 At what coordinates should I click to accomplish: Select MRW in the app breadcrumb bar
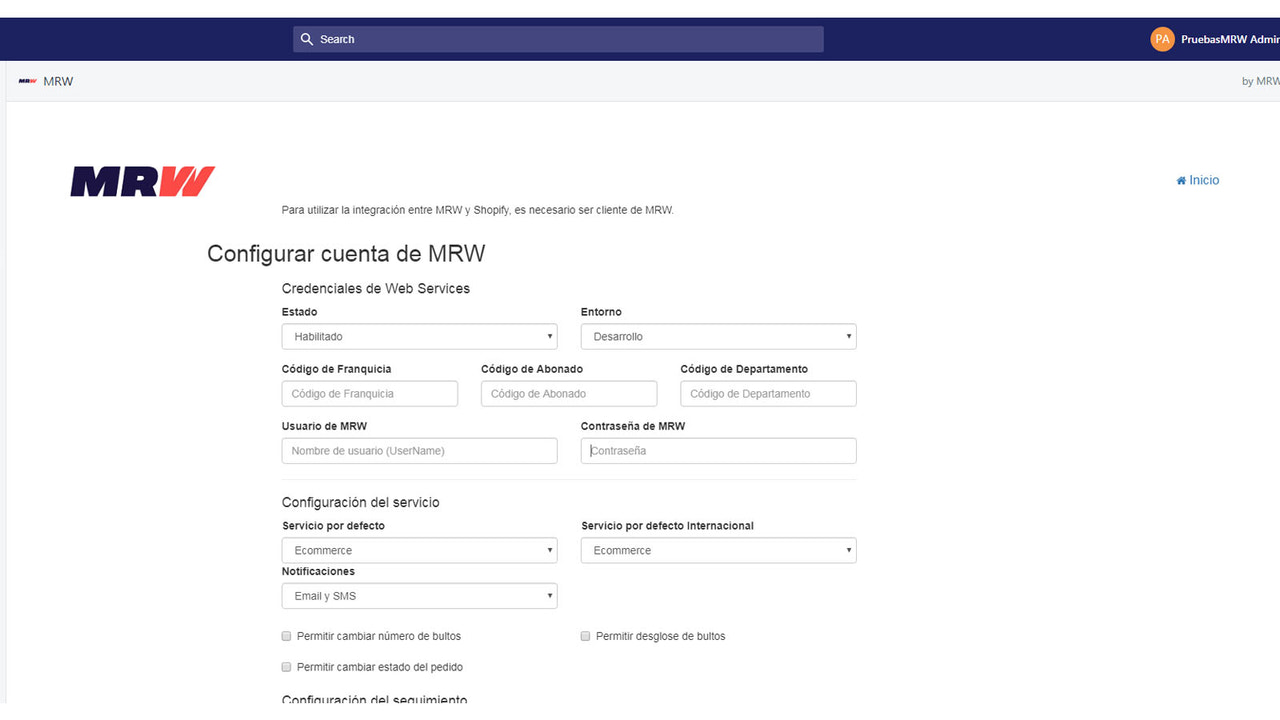pos(58,81)
